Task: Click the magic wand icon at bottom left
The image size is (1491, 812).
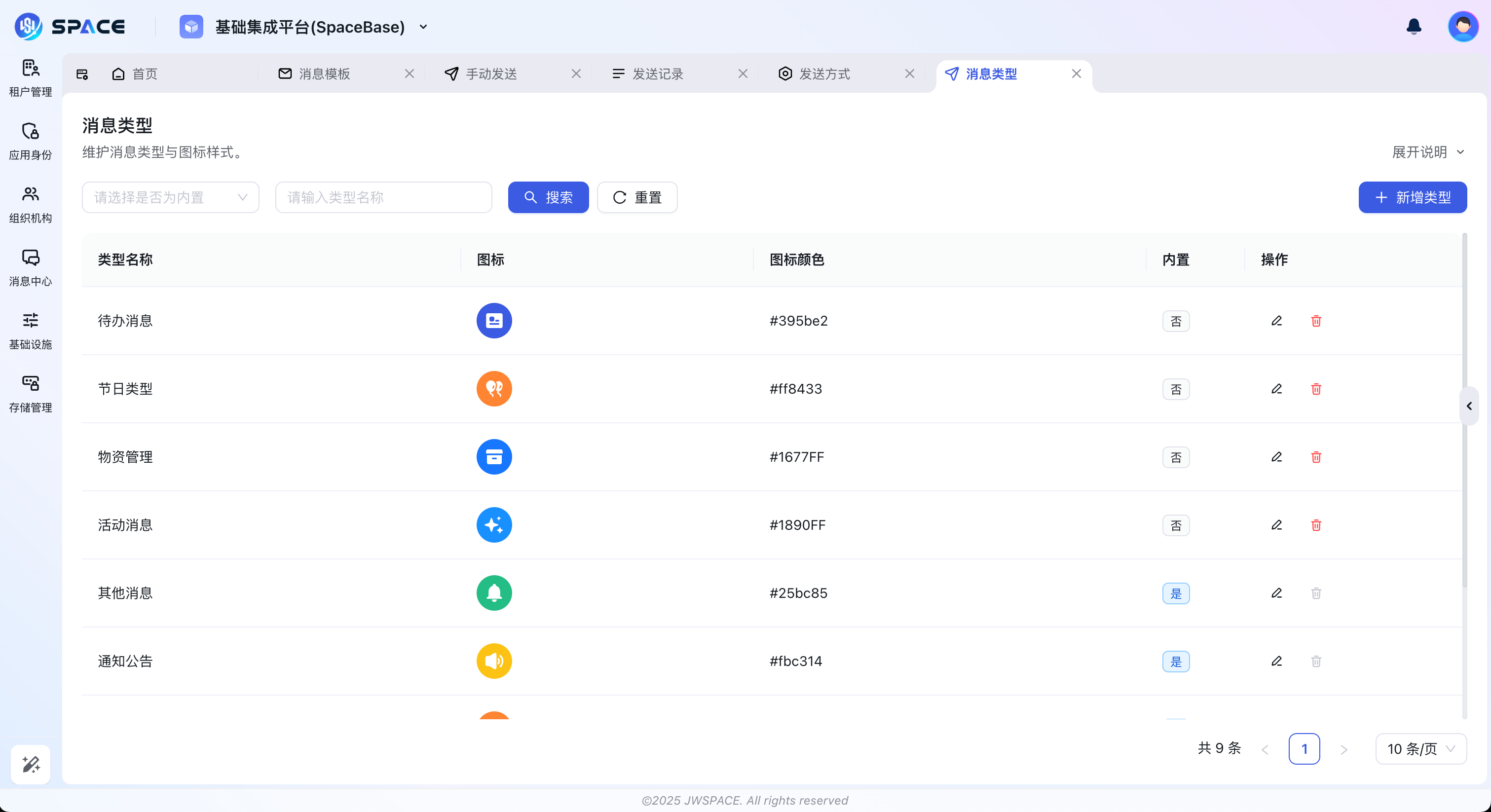Action: coord(30,764)
